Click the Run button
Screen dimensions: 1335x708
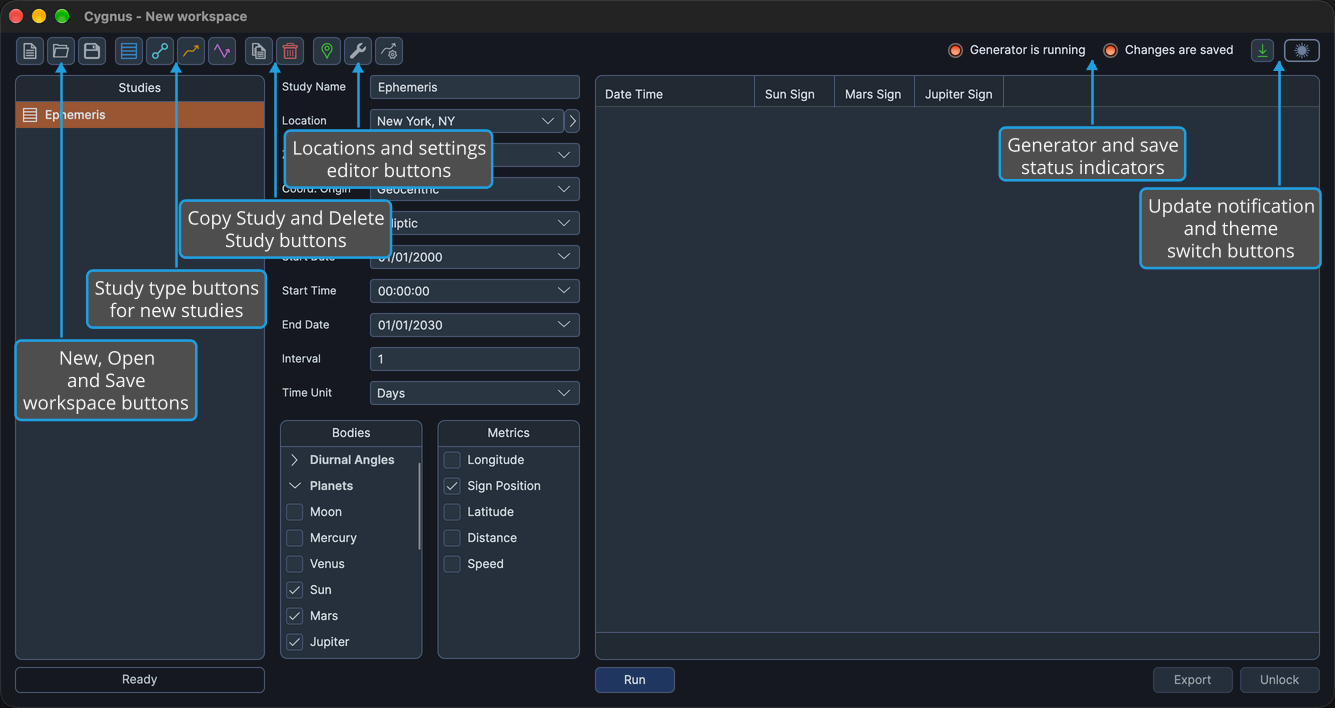pyautogui.click(x=635, y=680)
